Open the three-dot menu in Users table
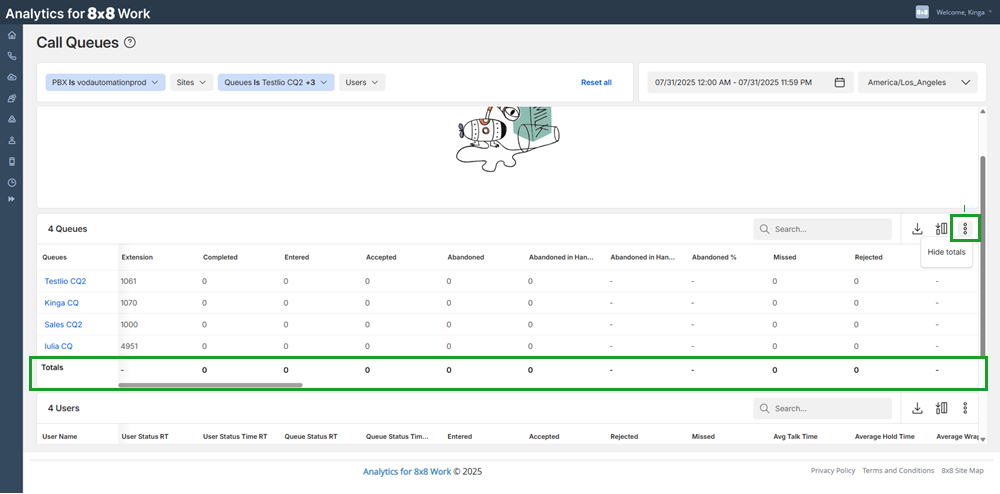Image resolution: width=1000 pixels, height=494 pixels. [x=965, y=408]
